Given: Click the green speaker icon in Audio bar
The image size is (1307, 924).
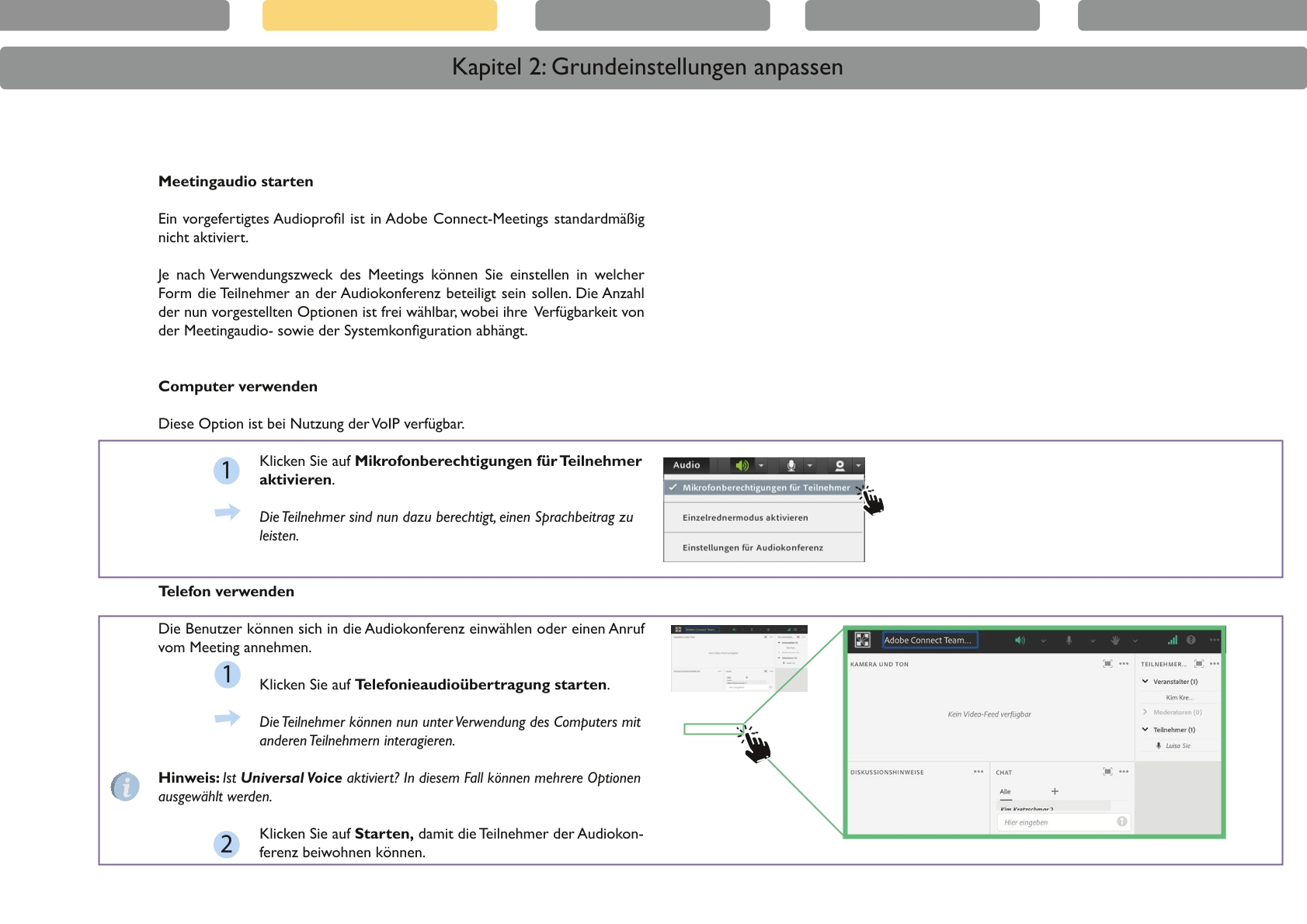Looking at the screenshot, I should [x=742, y=465].
